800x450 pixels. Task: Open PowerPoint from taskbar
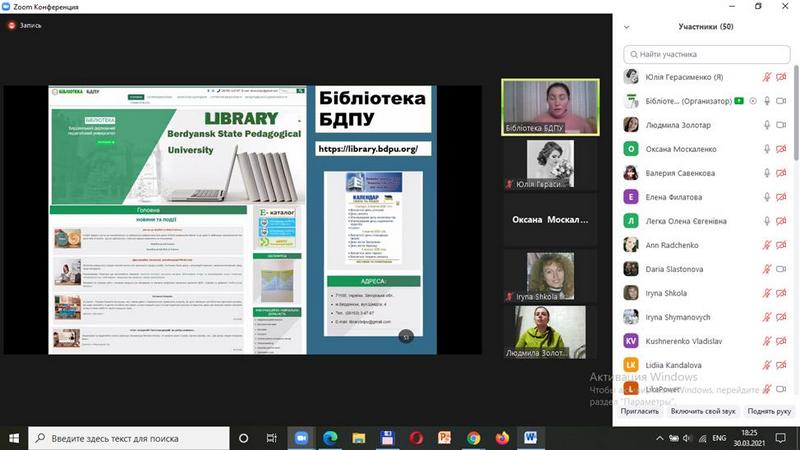444,438
